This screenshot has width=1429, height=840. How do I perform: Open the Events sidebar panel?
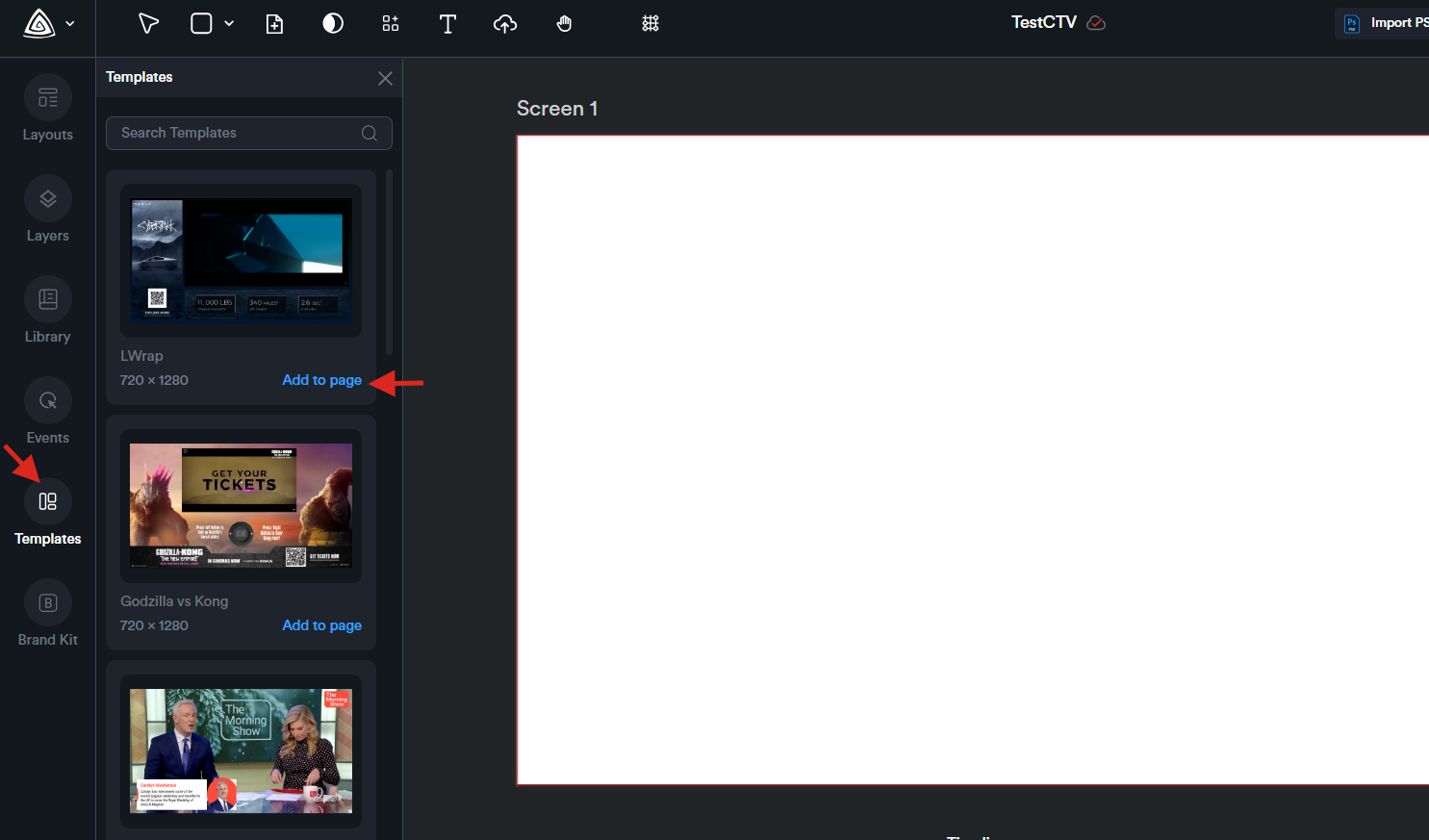pyautogui.click(x=48, y=413)
